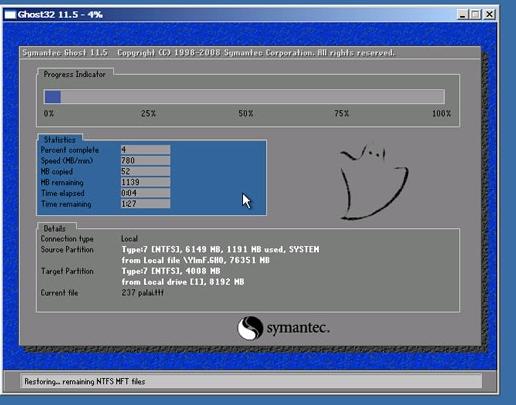This screenshot has width=516, height=405.
Task: Click the 'symantec.' wordmark text
Action: click(298, 328)
